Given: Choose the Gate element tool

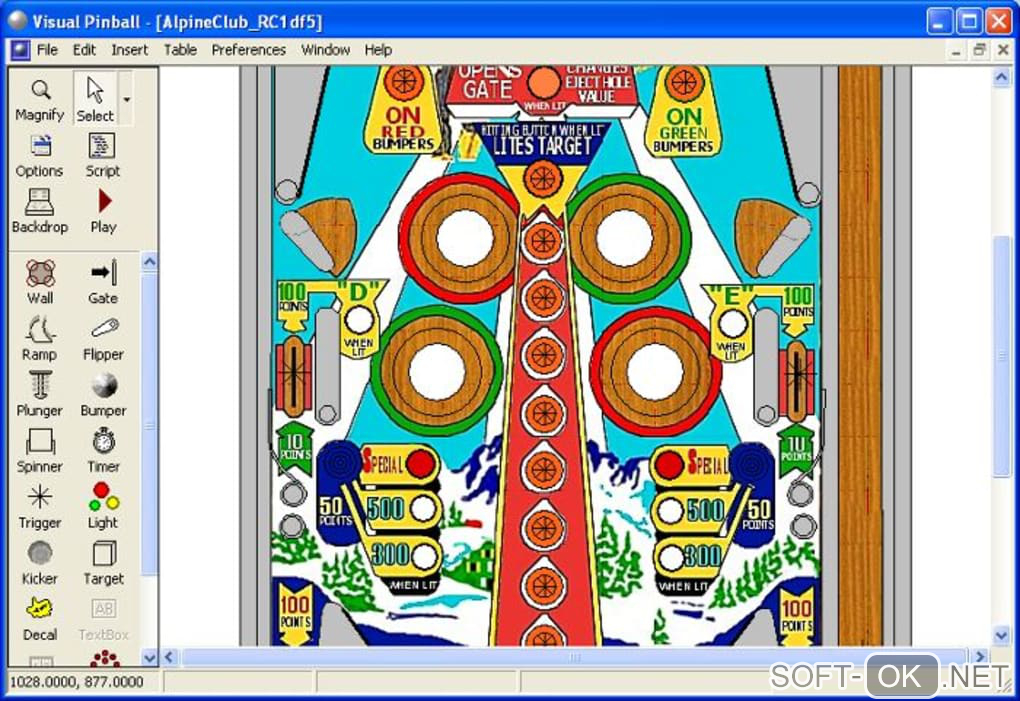Looking at the screenshot, I should [x=103, y=283].
